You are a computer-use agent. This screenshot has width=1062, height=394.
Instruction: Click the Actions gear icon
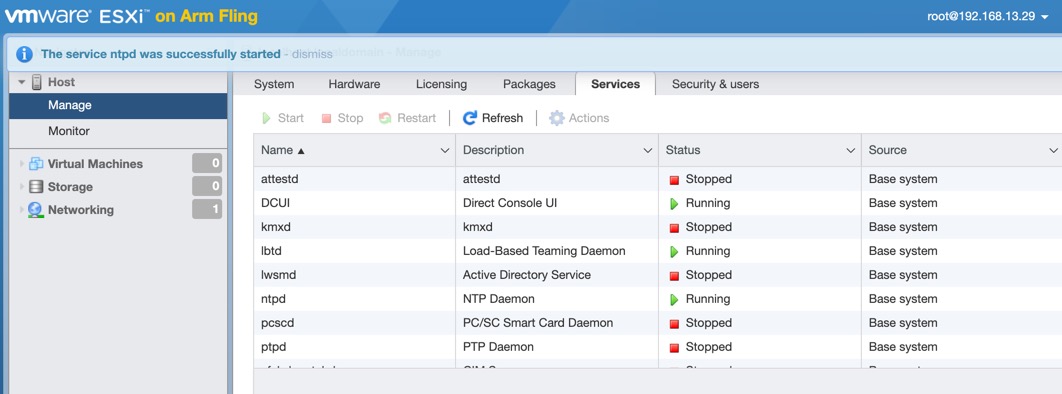557,118
